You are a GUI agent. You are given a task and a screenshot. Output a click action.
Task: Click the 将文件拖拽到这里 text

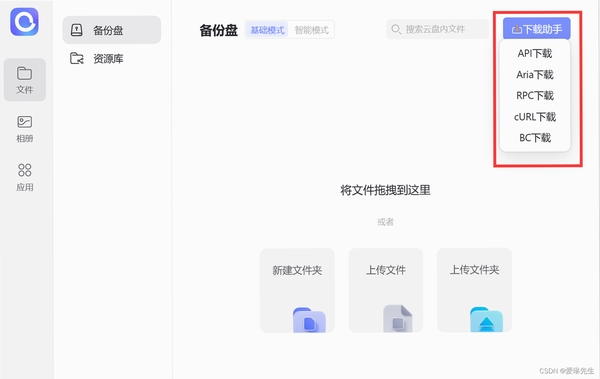[x=385, y=190]
